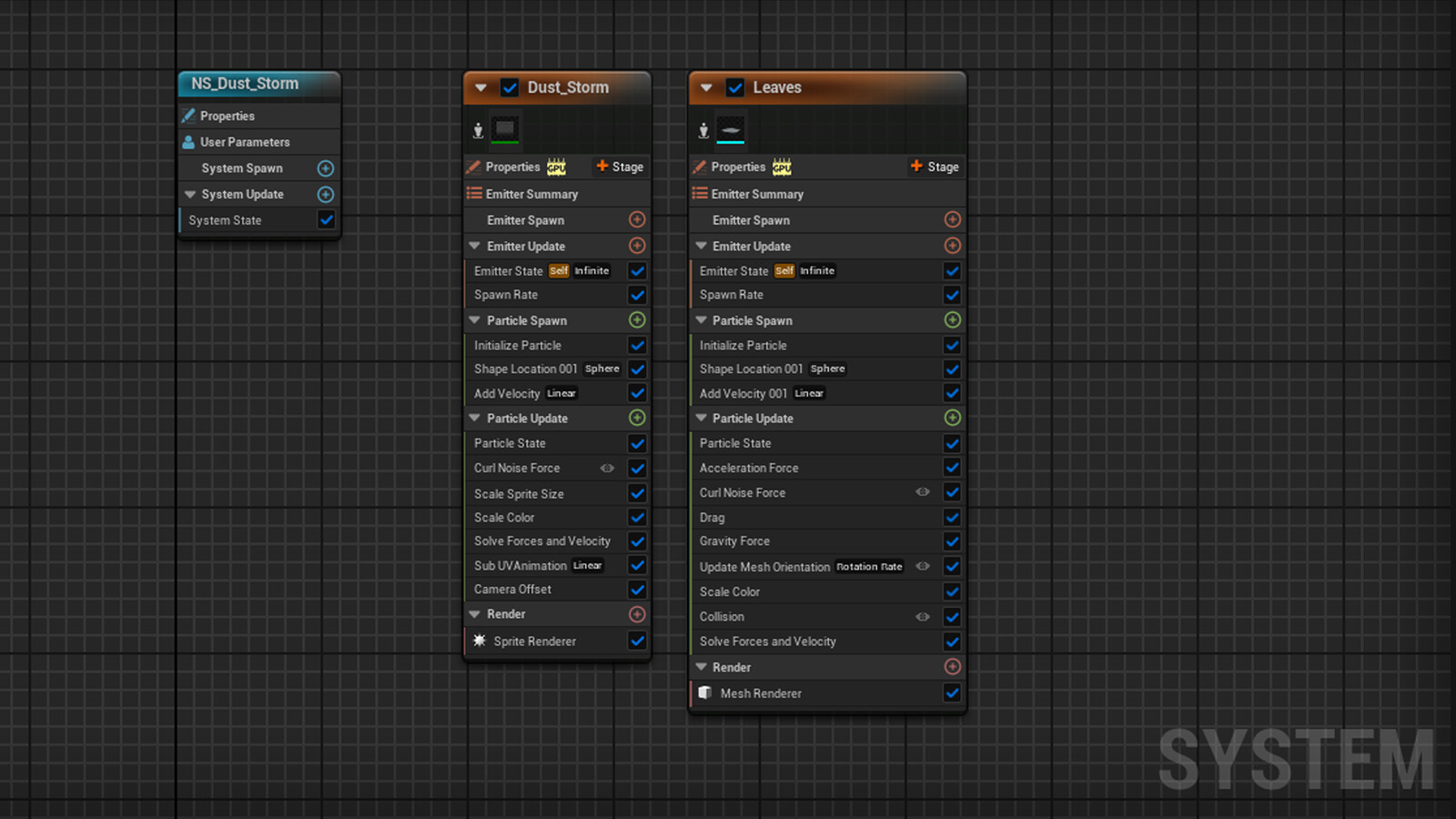Add module to Dust_Storm Emitter Update

pyautogui.click(x=637, y=246)
